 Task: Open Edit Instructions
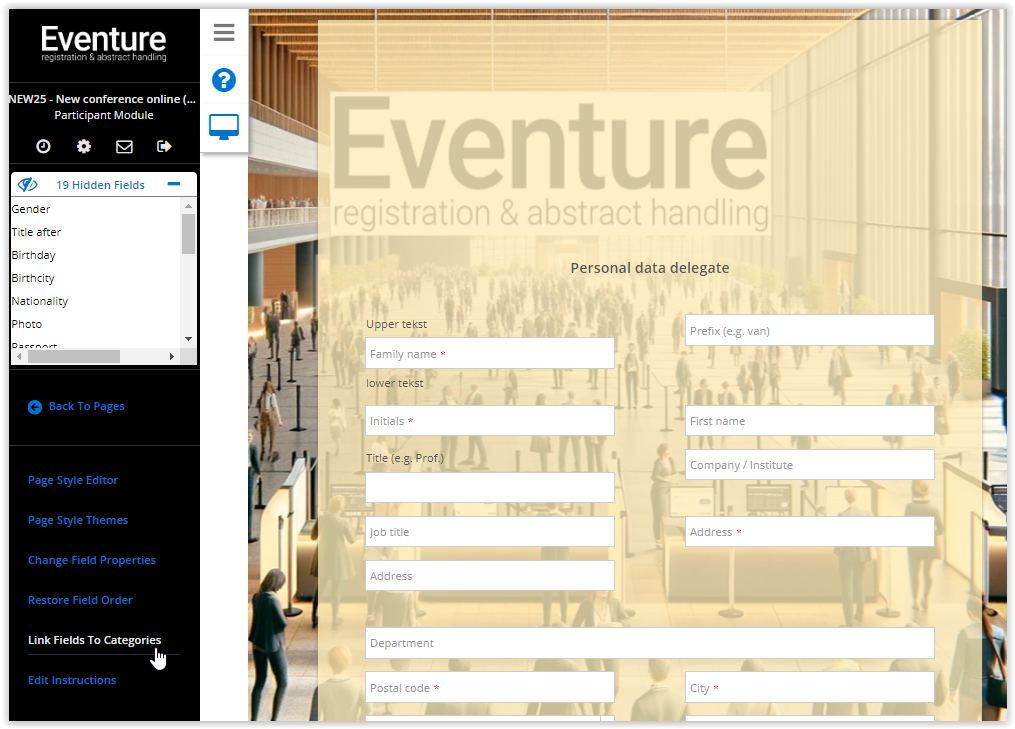click(72, 680)
